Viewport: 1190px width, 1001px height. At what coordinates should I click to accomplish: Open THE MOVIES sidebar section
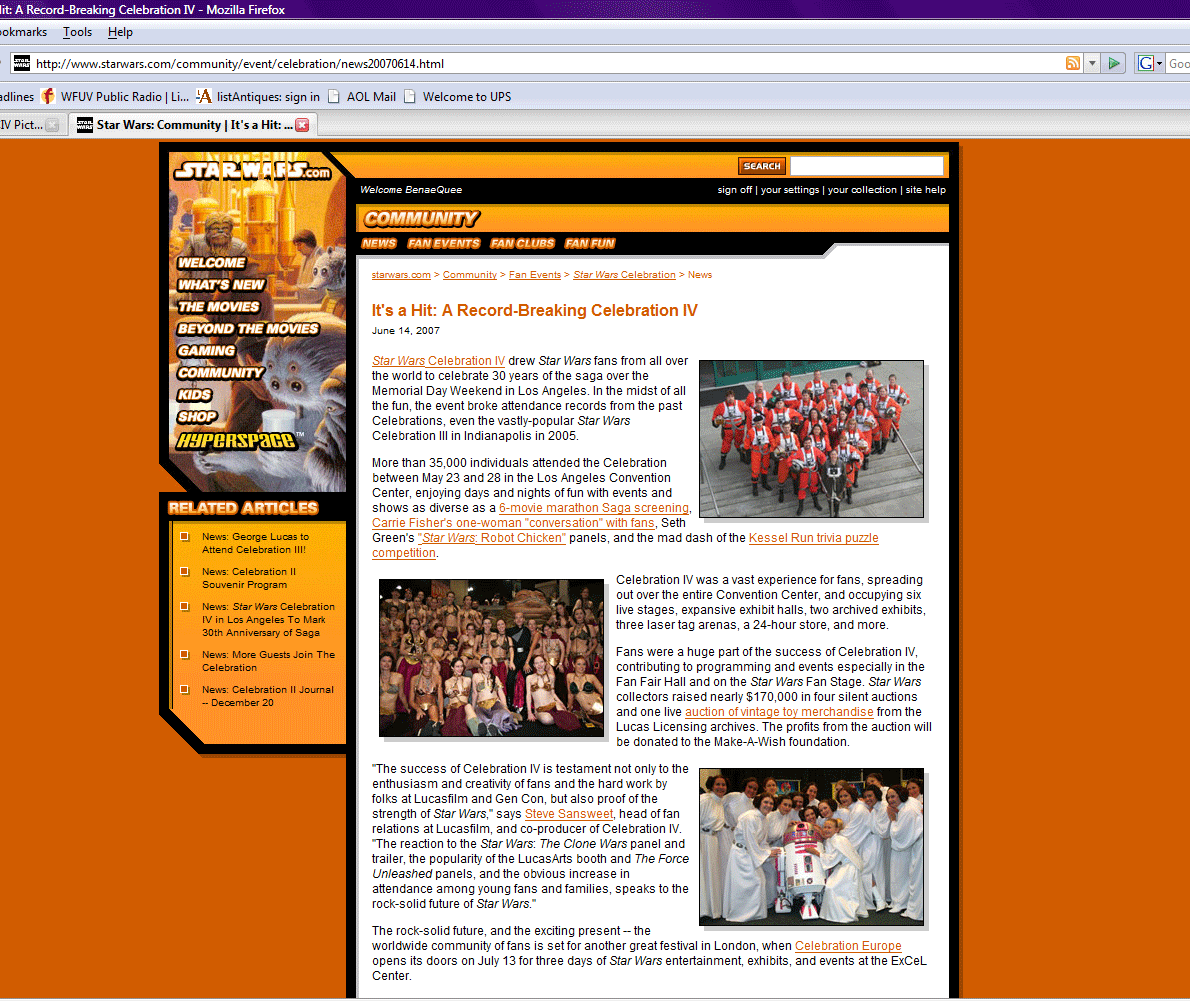click(219, 307)
